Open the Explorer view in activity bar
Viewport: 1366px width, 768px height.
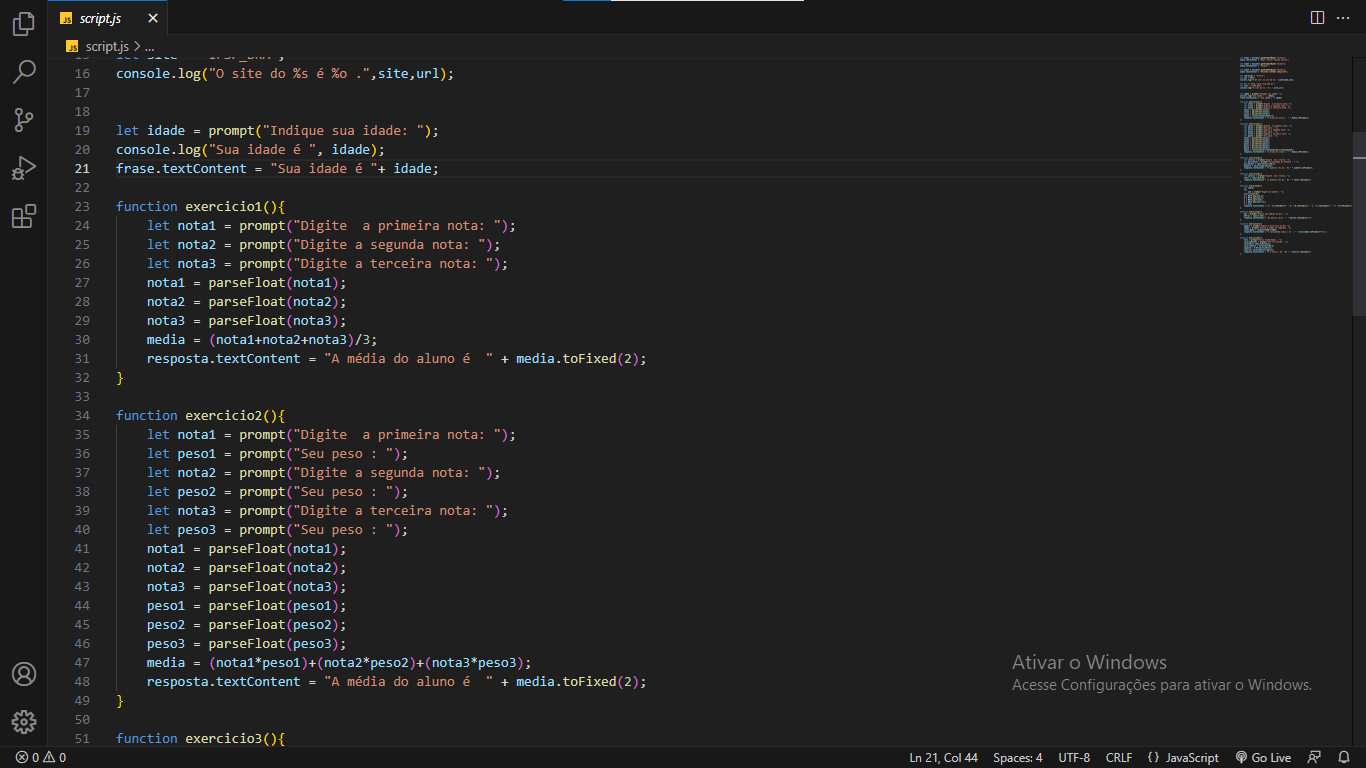[x=24, y=24]
